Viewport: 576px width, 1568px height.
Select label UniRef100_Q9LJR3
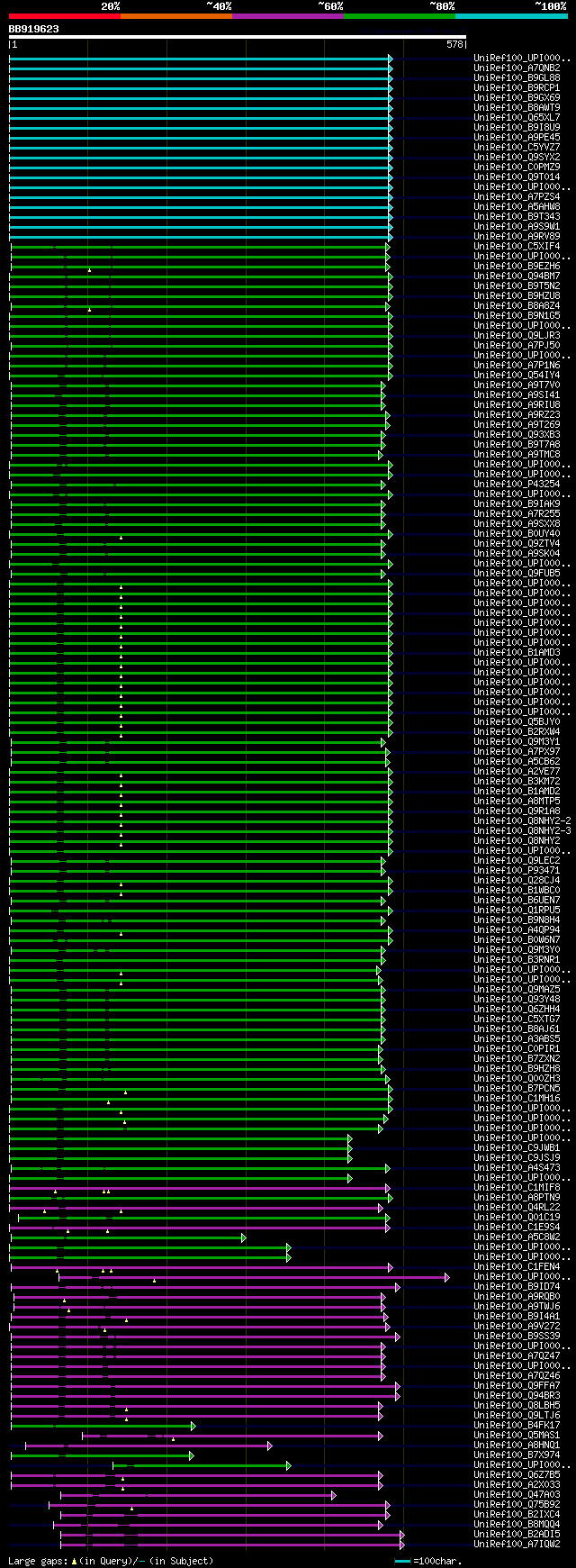(x=517, y=335)
